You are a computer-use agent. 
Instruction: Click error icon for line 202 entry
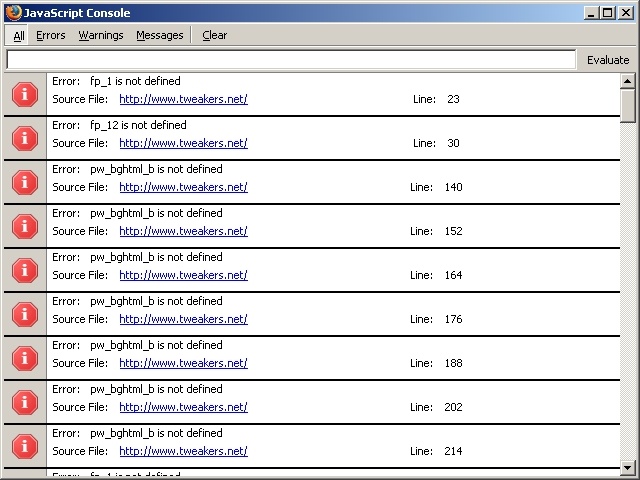tap(25, 402)
